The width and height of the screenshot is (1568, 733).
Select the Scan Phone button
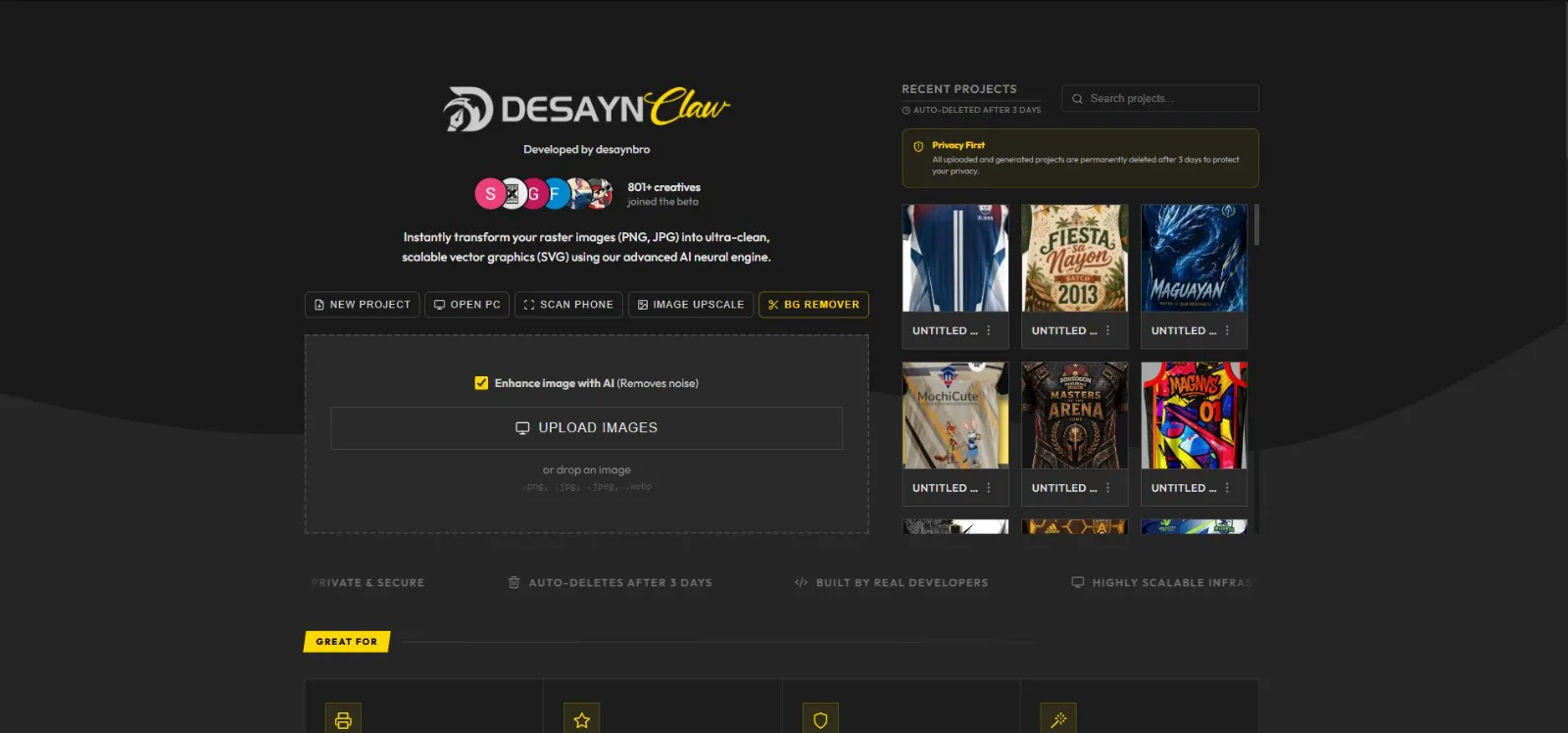tap(568, 305)
